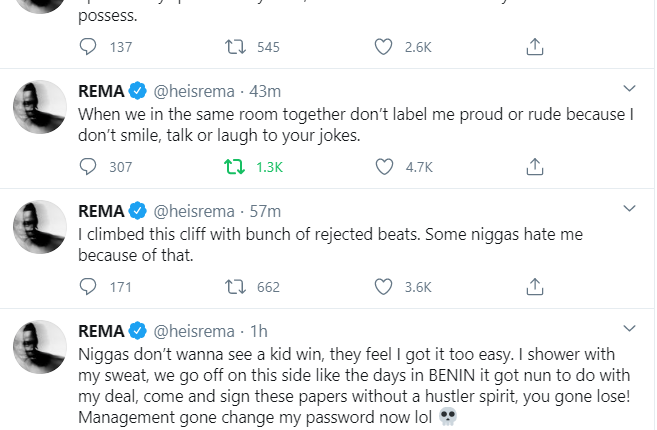Viewport: 657px width, 430px height.
Task: Share the 'proud or rude' tweet
Action: click(x=534, y=167)
